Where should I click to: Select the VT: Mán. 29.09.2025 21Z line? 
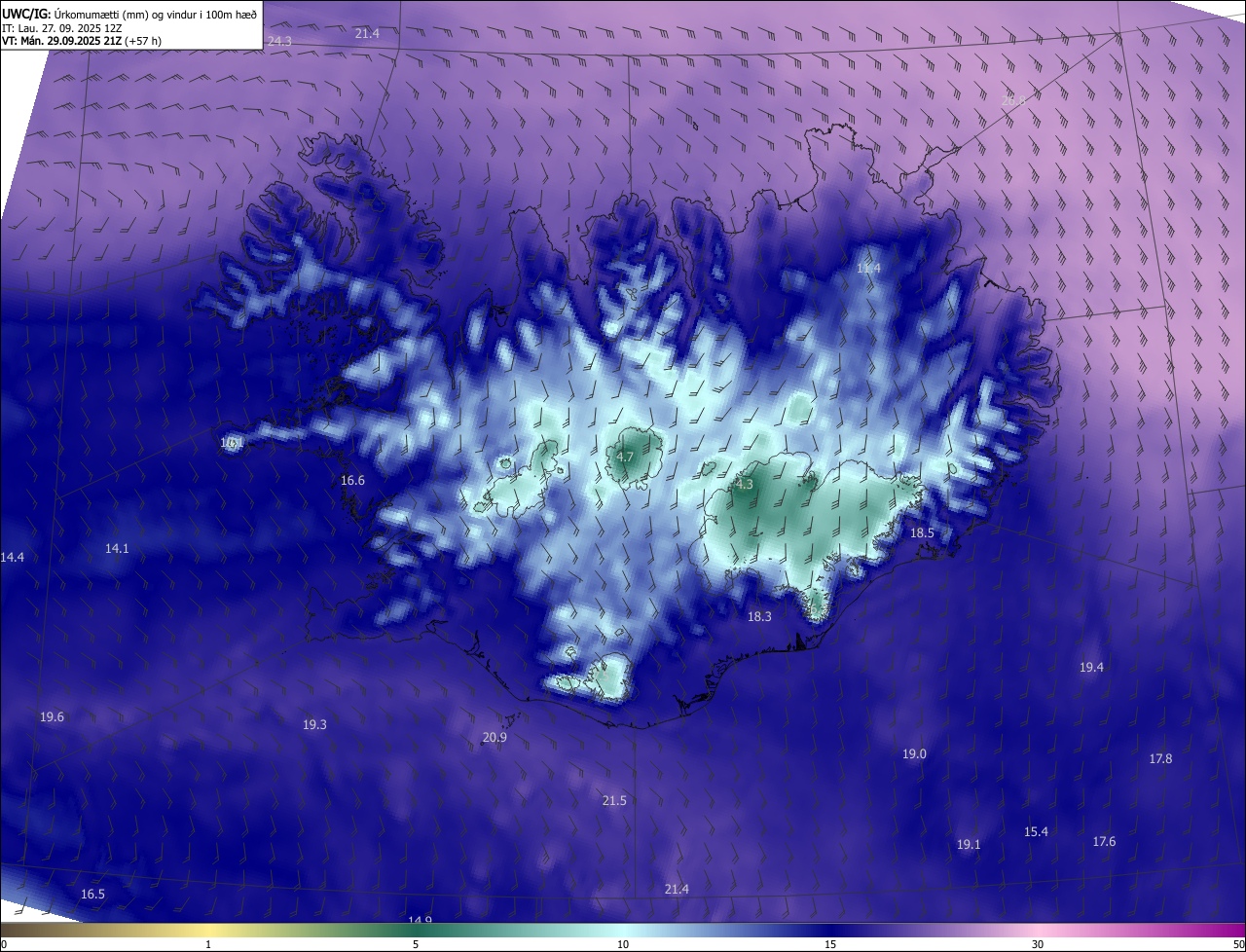point(82,41)
